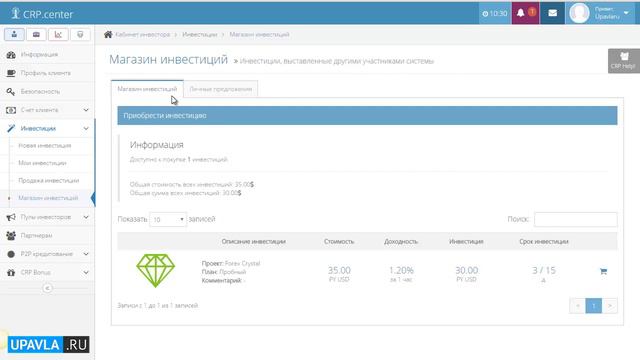Open the messages envelope icon
The width and height of the screenshot is (640, 360).
[552, 13]
